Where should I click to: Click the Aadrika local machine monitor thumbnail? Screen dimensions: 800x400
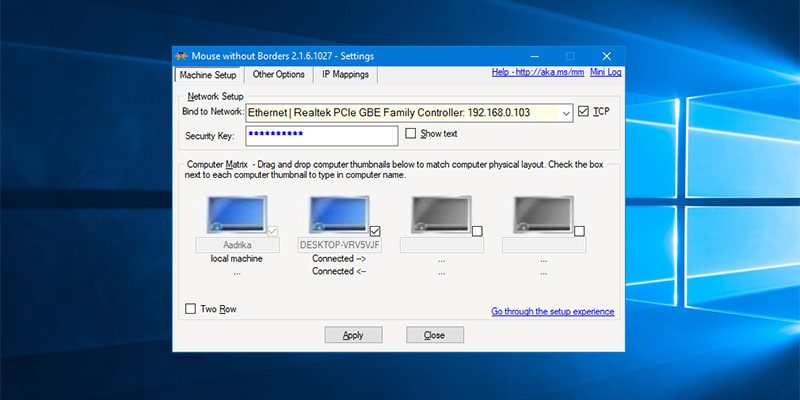point(235,213)
